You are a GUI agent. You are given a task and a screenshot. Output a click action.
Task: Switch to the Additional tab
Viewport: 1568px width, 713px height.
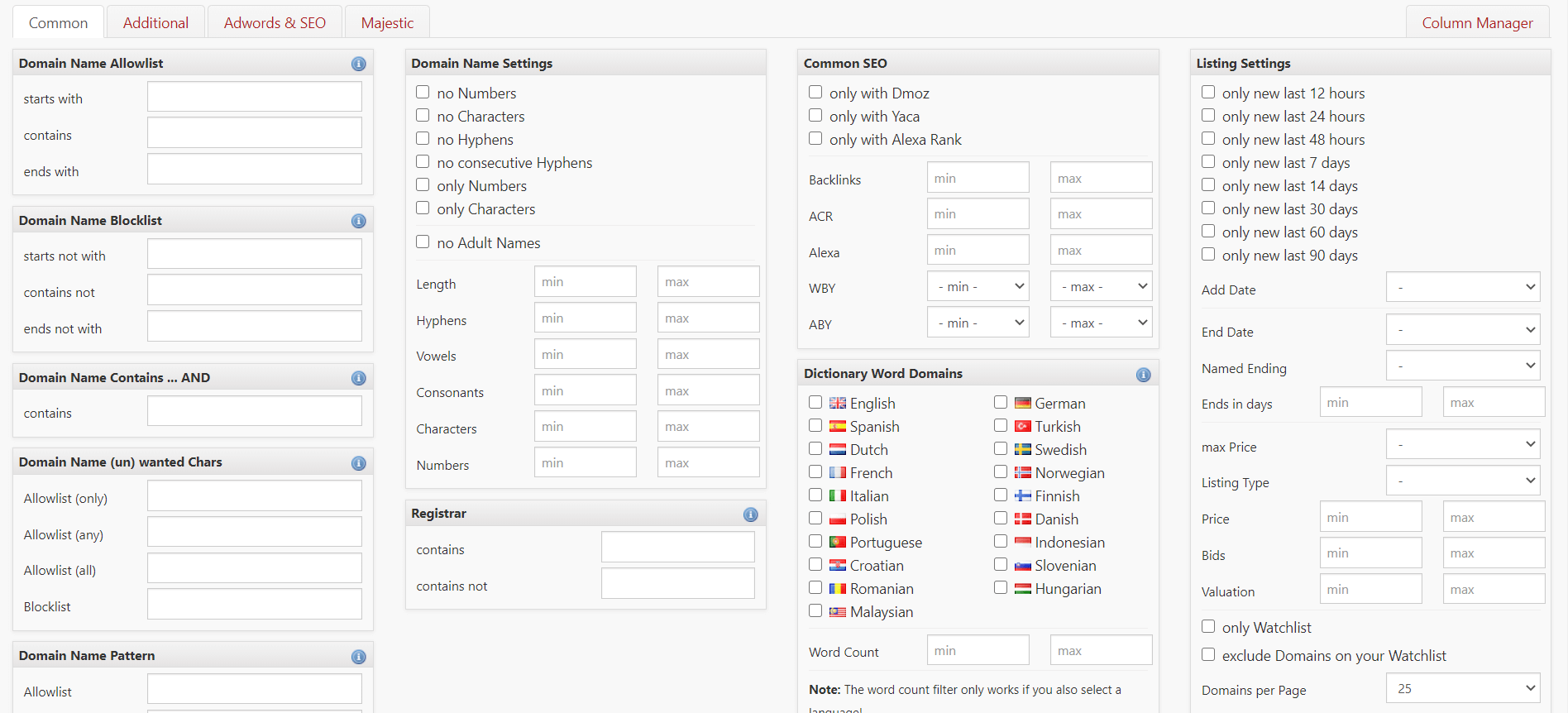point(155,23)
